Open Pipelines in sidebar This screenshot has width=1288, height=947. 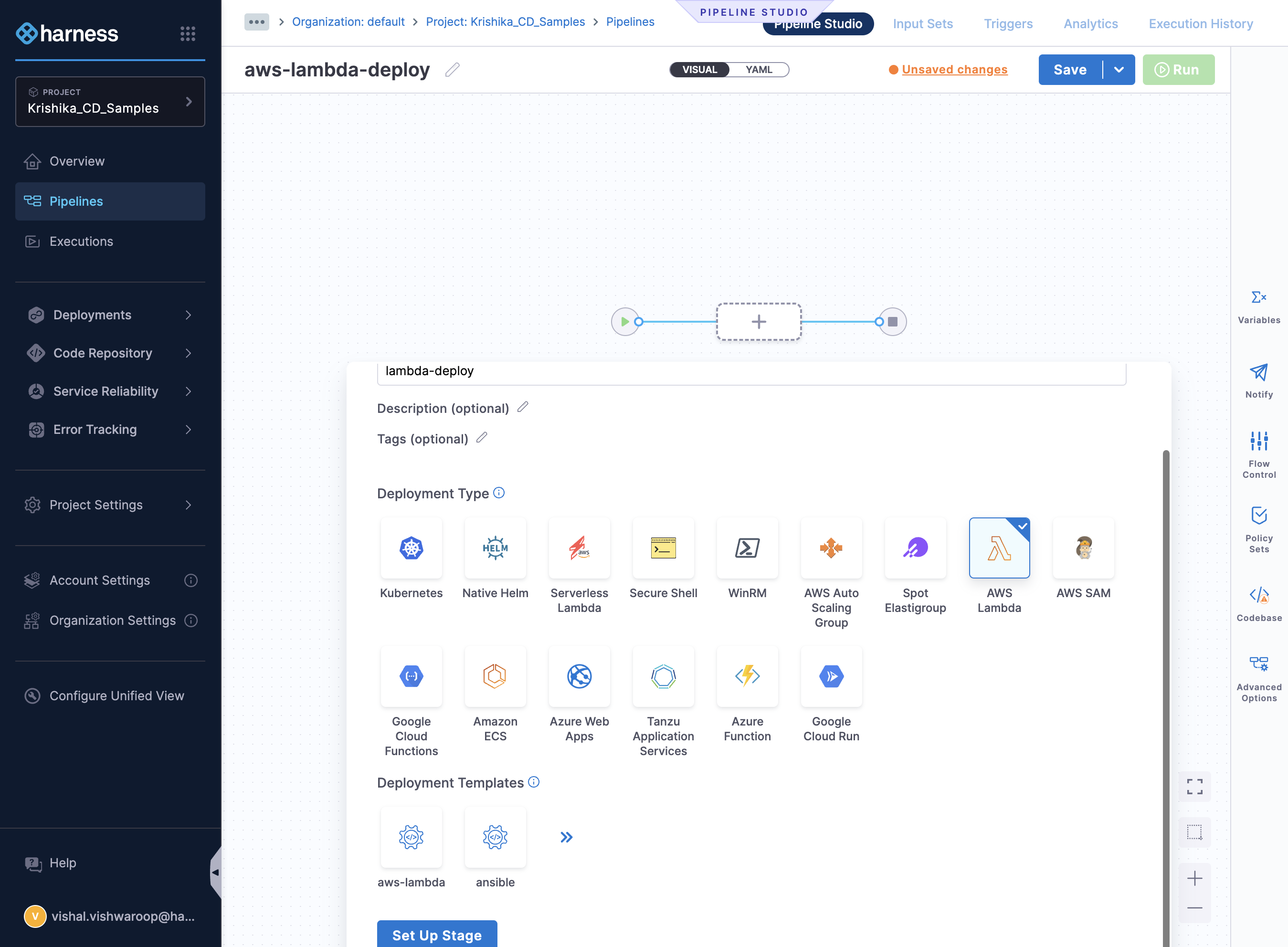110,201
